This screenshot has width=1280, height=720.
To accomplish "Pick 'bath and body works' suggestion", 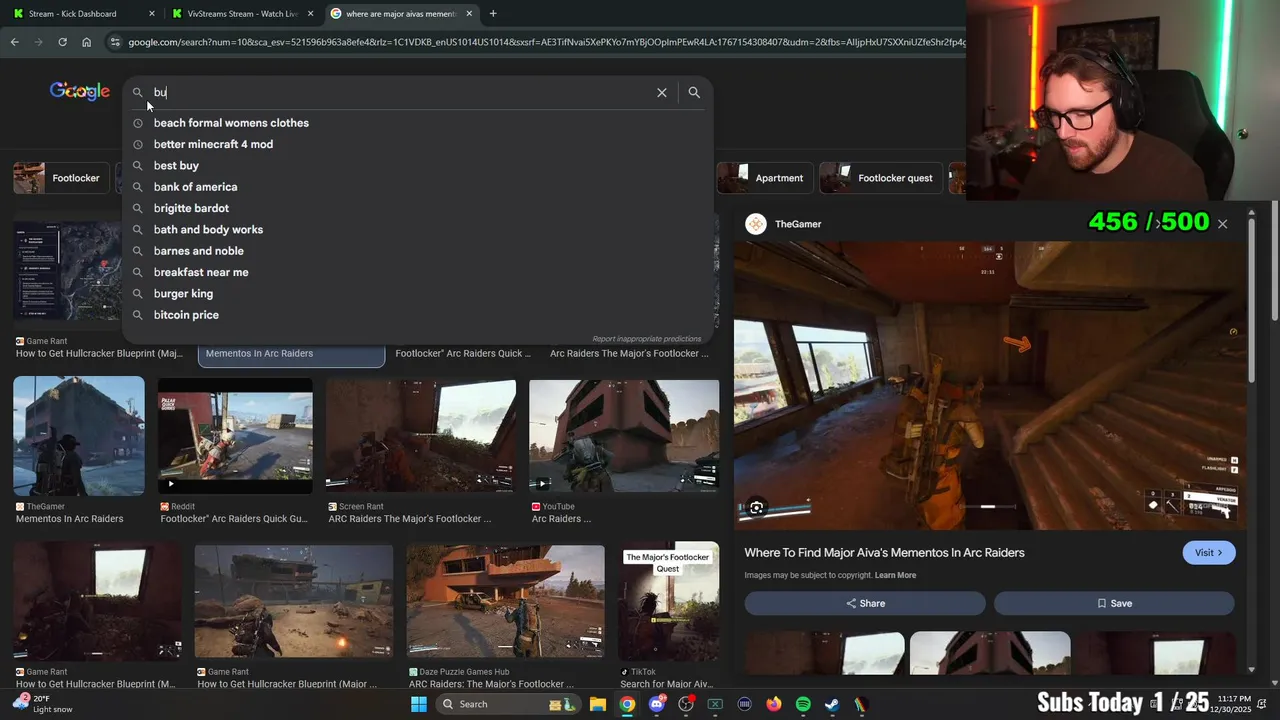I will [208, 230].
